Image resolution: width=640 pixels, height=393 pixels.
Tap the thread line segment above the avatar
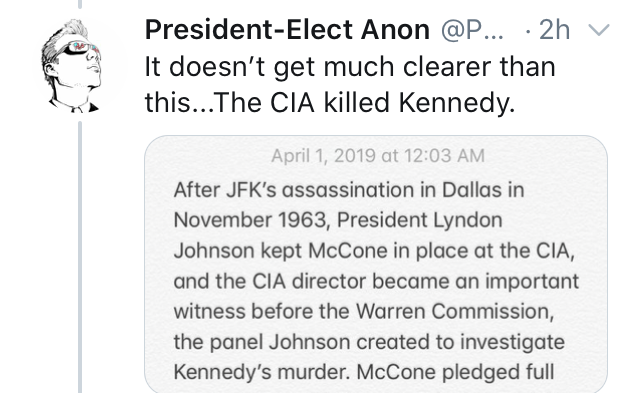(x=80, y=4)
